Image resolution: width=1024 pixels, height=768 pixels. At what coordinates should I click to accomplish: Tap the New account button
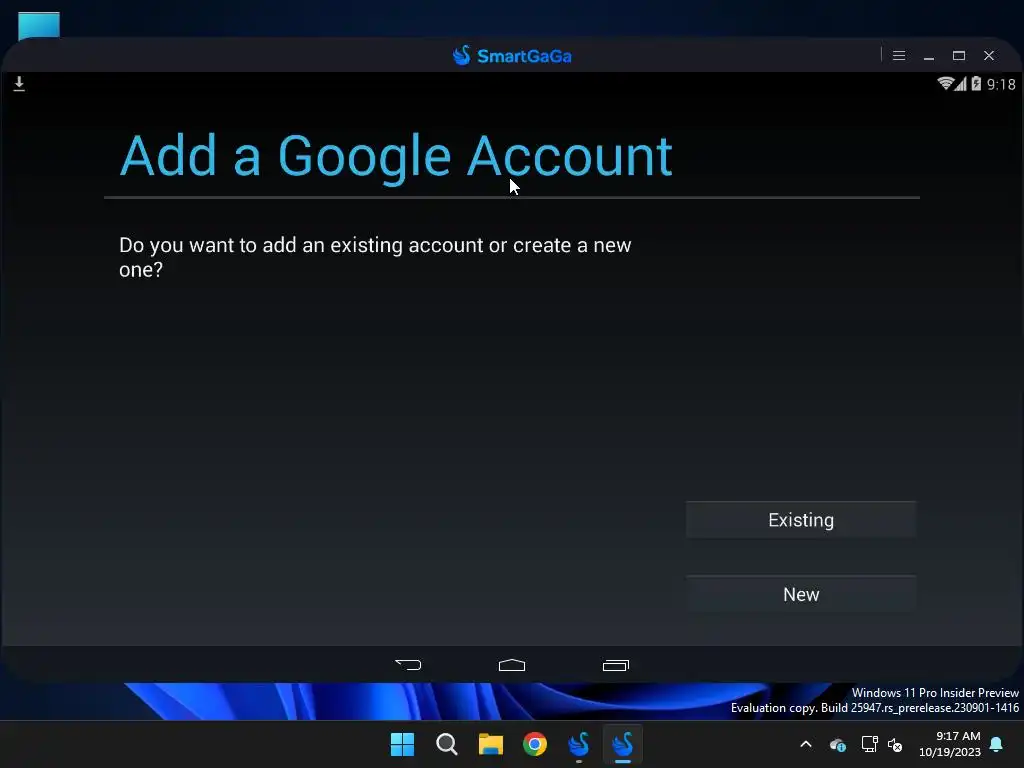point(801,594)
